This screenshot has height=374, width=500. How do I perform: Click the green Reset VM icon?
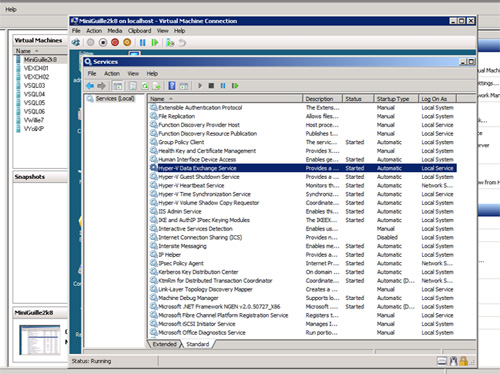click(155, 43)
